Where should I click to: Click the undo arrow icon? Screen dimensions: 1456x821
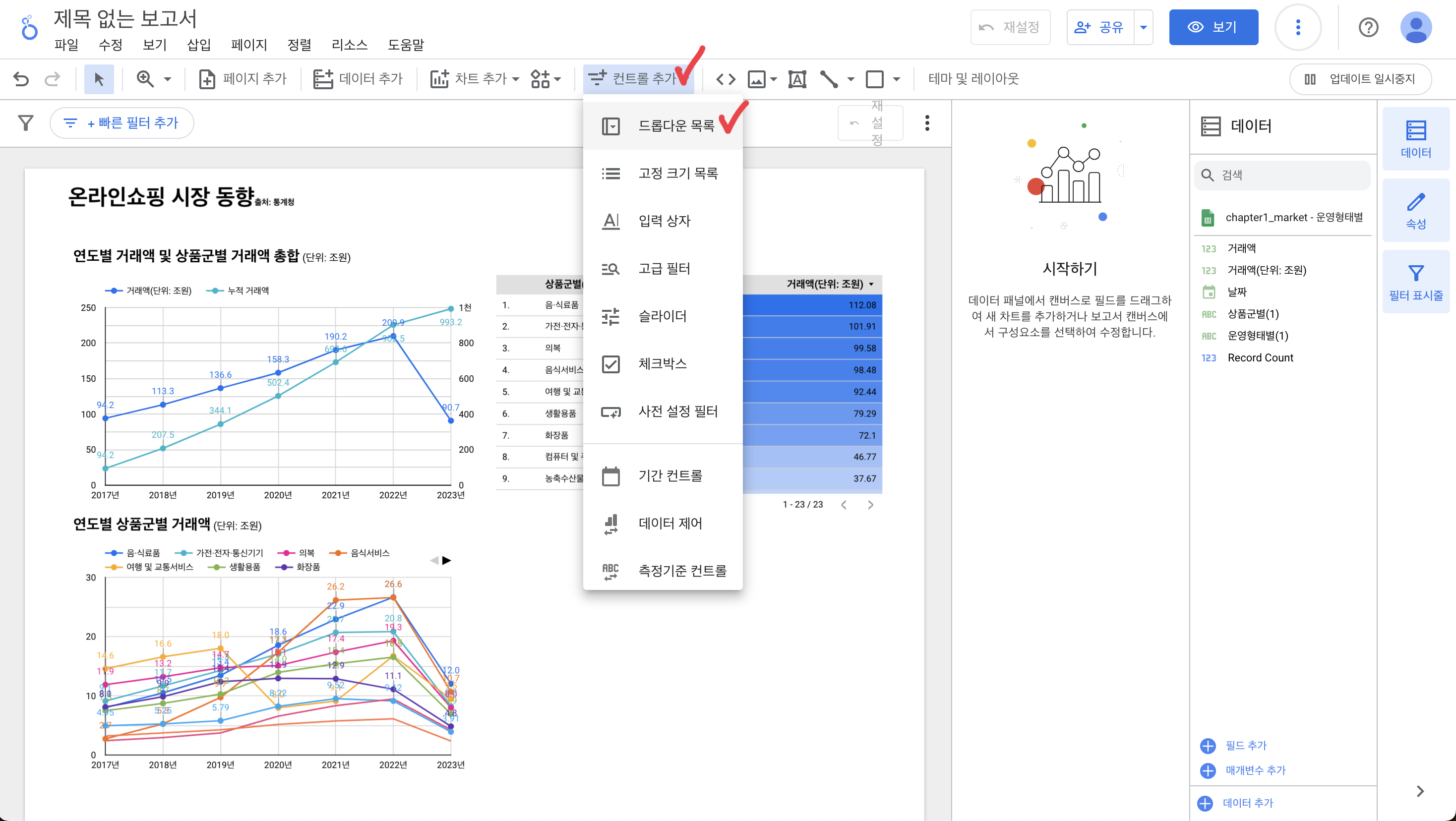coord(21,78)
